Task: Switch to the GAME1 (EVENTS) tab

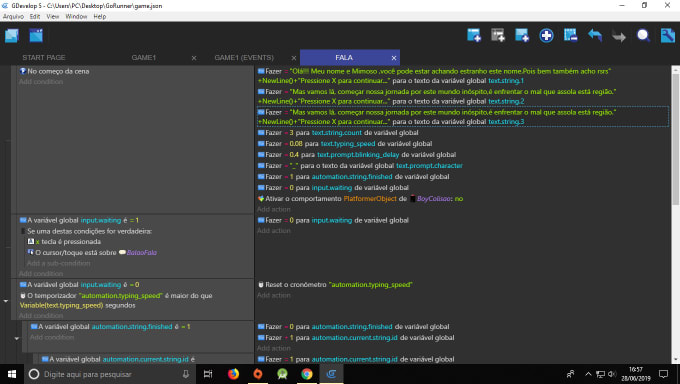Action: tap(244, 58)
